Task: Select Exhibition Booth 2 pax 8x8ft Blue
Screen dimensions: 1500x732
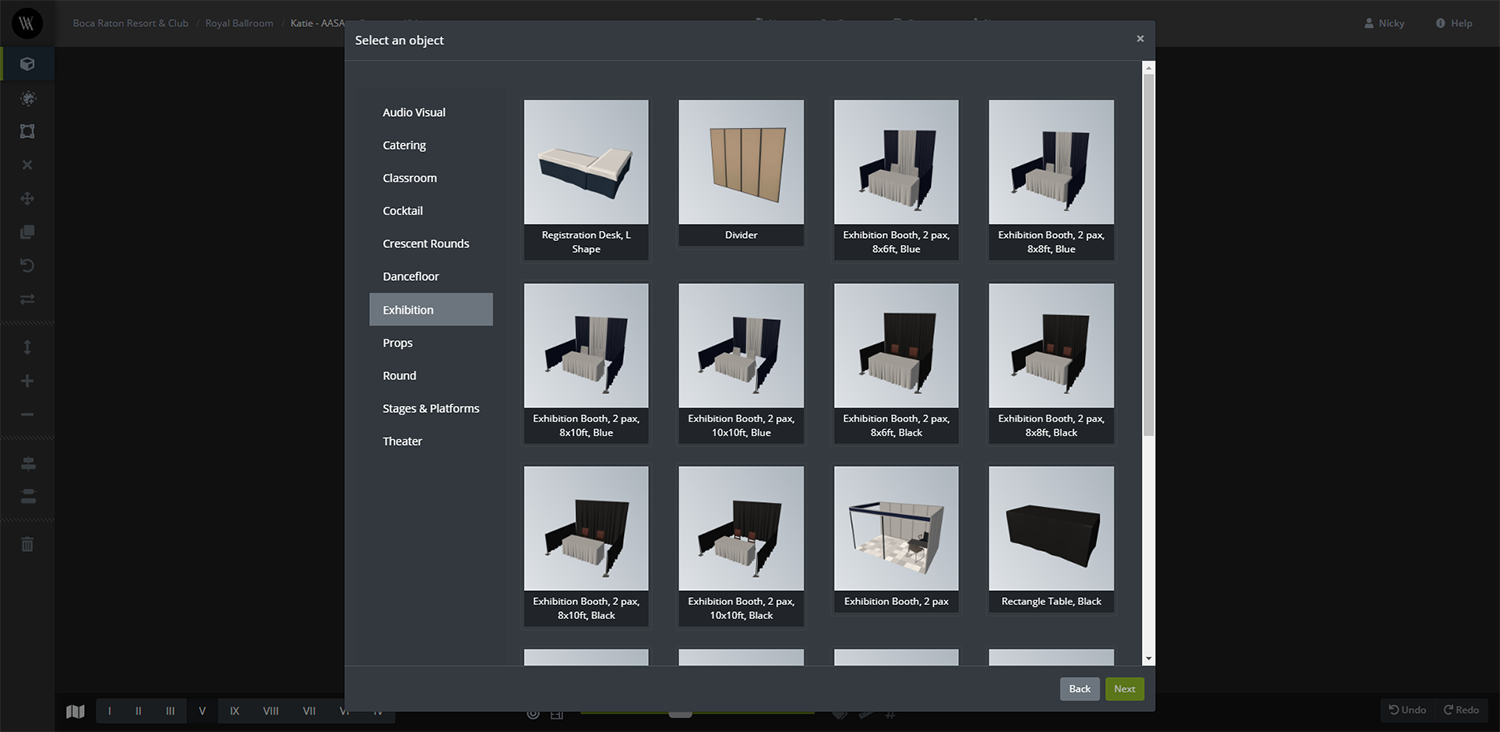Action: pos(1051,180)
